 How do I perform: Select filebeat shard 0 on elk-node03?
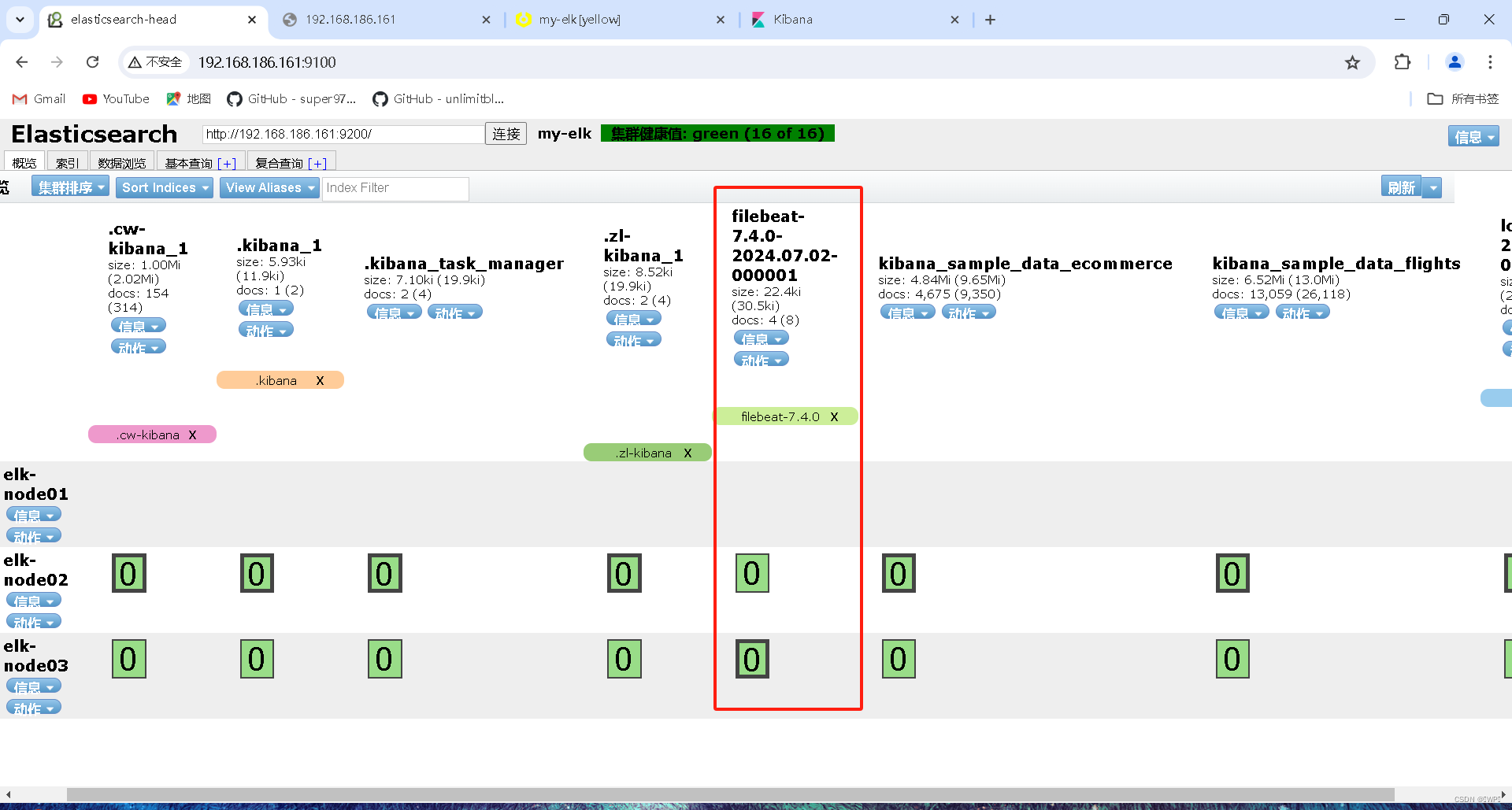752,660
